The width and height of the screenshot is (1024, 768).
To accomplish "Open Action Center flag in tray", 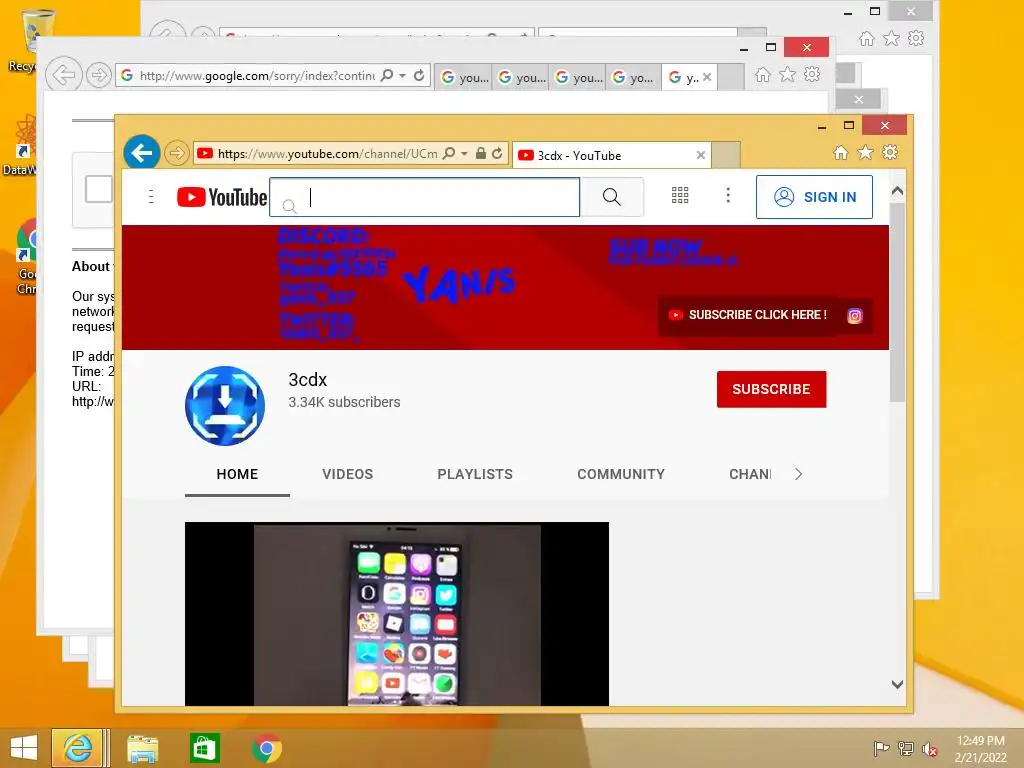I will 881,749.
